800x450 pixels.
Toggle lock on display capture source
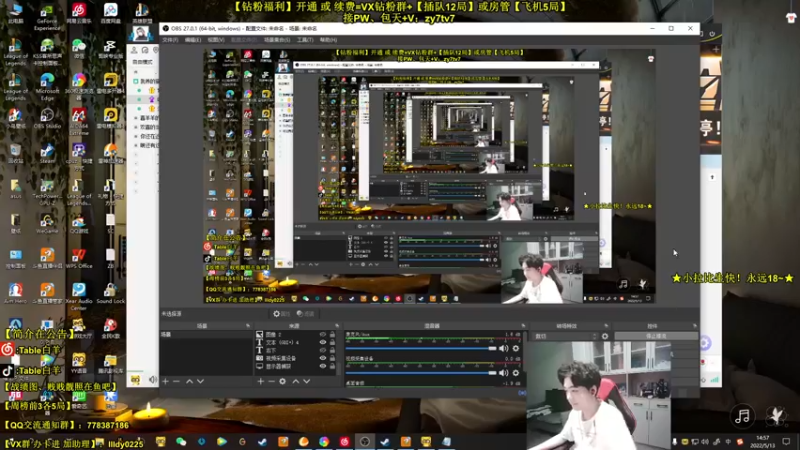coord(332,366)
